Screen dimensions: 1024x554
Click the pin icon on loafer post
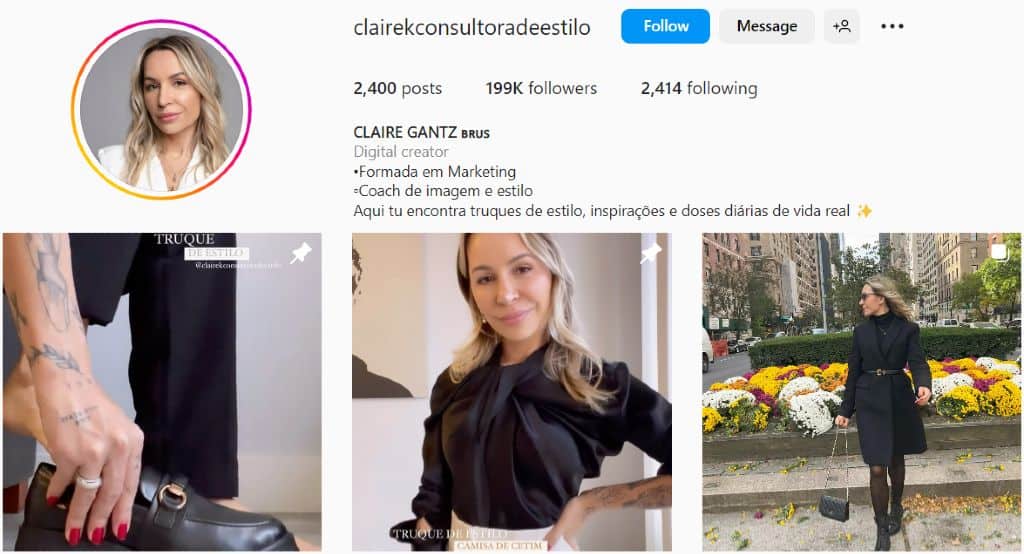point(301,253)
